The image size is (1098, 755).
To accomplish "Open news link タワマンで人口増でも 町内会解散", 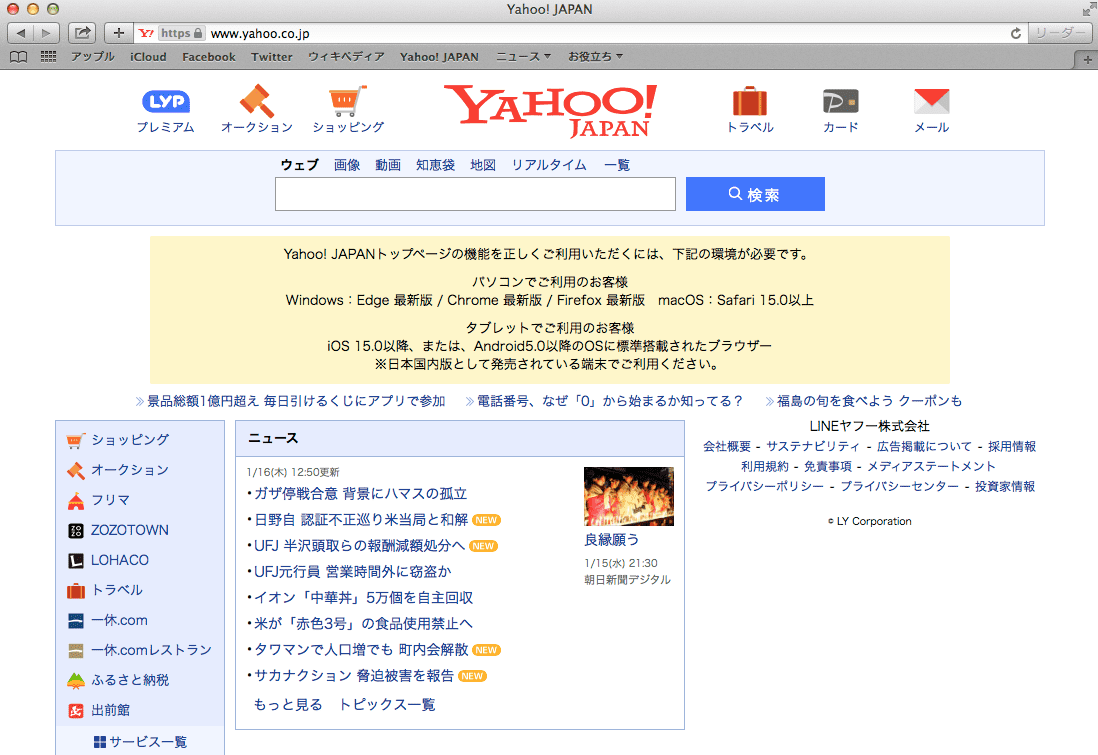I will coord(361,649).
